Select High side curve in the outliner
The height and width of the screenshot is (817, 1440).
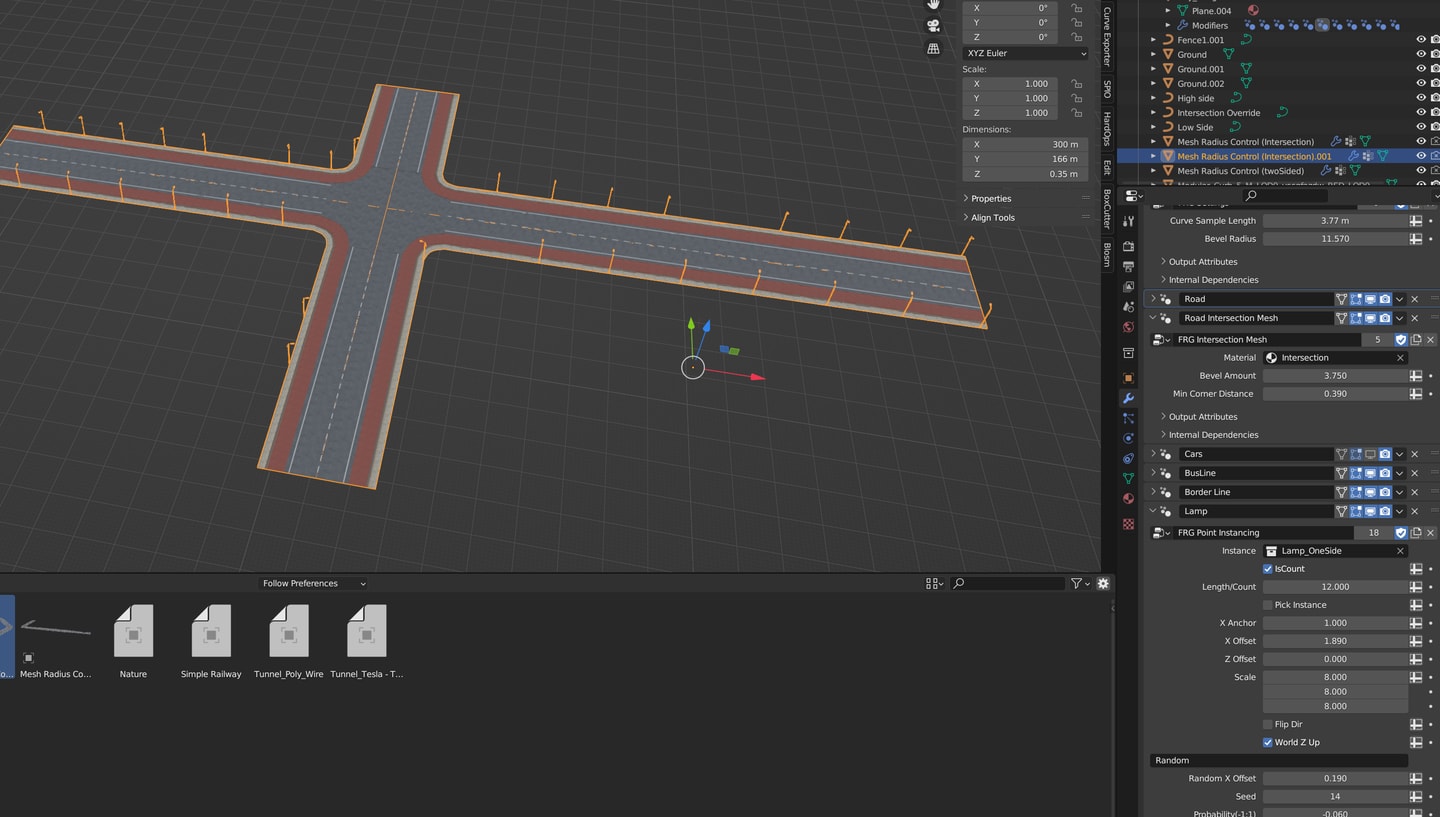coord(1195,98)
